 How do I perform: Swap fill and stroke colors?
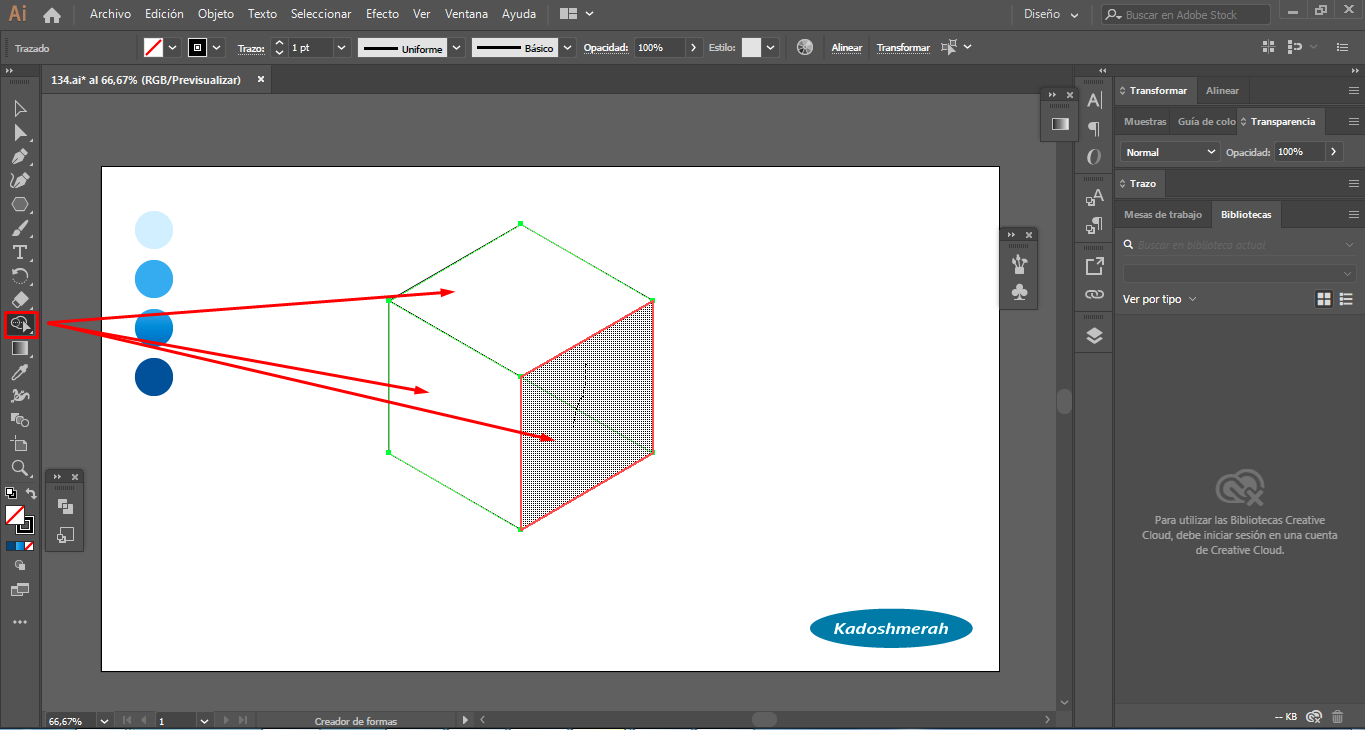click(x=31, y=493)
